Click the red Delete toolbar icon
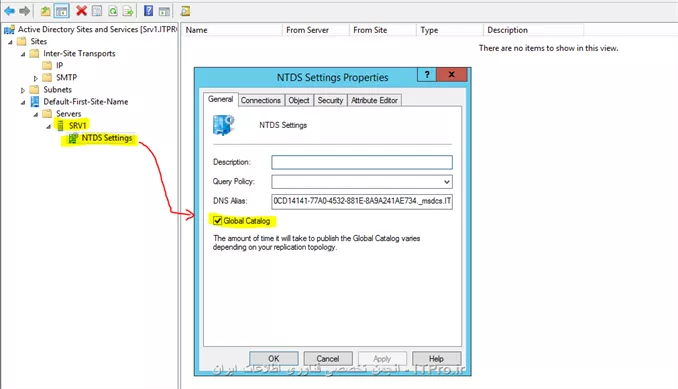 point(81,11)
